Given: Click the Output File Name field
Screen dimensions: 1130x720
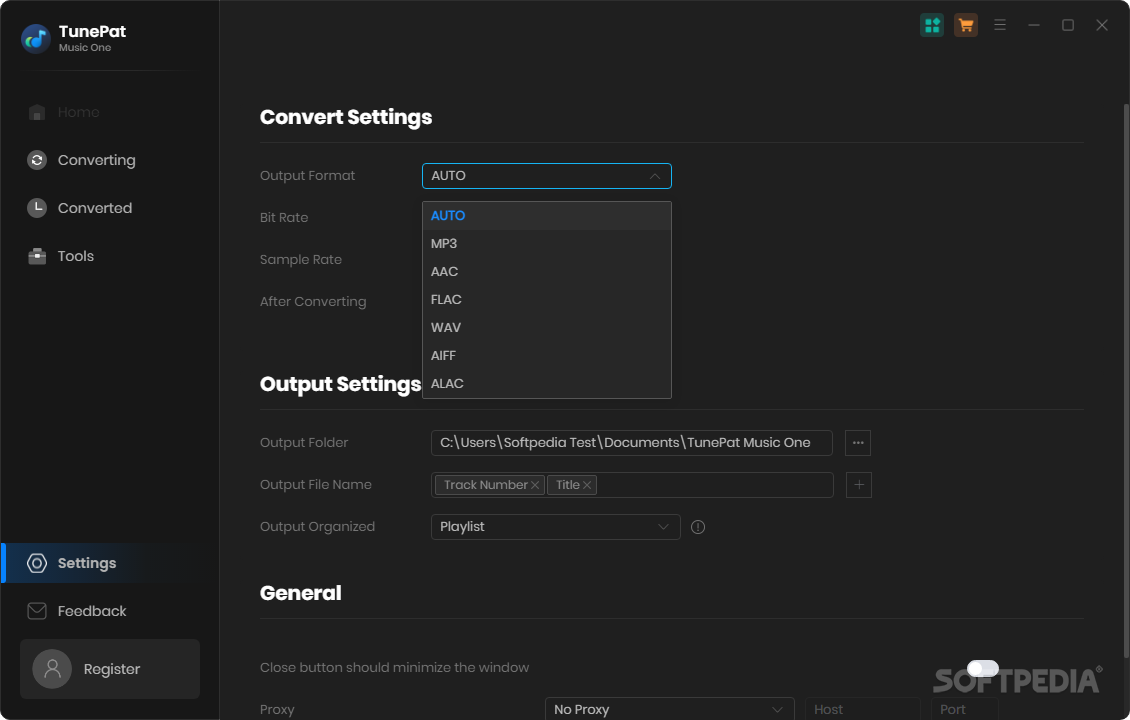Looking at the screenshot, I should (x=632, y=485).
